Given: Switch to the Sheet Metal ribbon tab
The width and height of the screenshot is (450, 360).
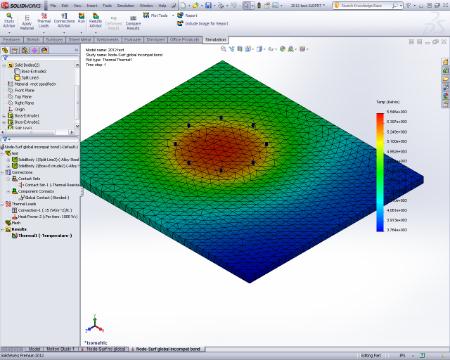Looking at the screenshot, I should click(x=80, y=40).
